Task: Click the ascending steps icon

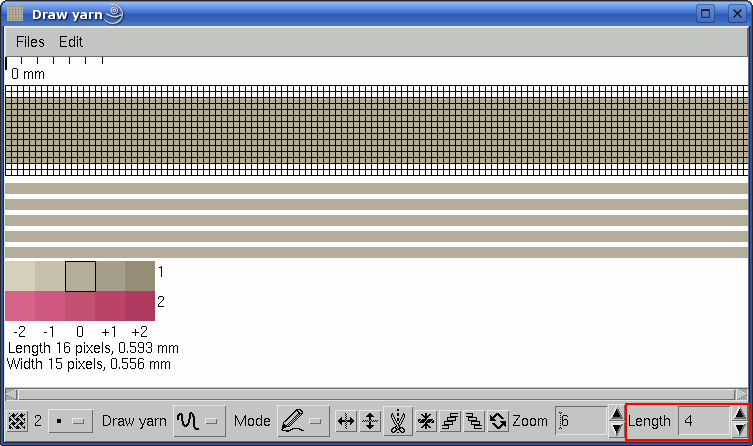Action: point(450,421)
